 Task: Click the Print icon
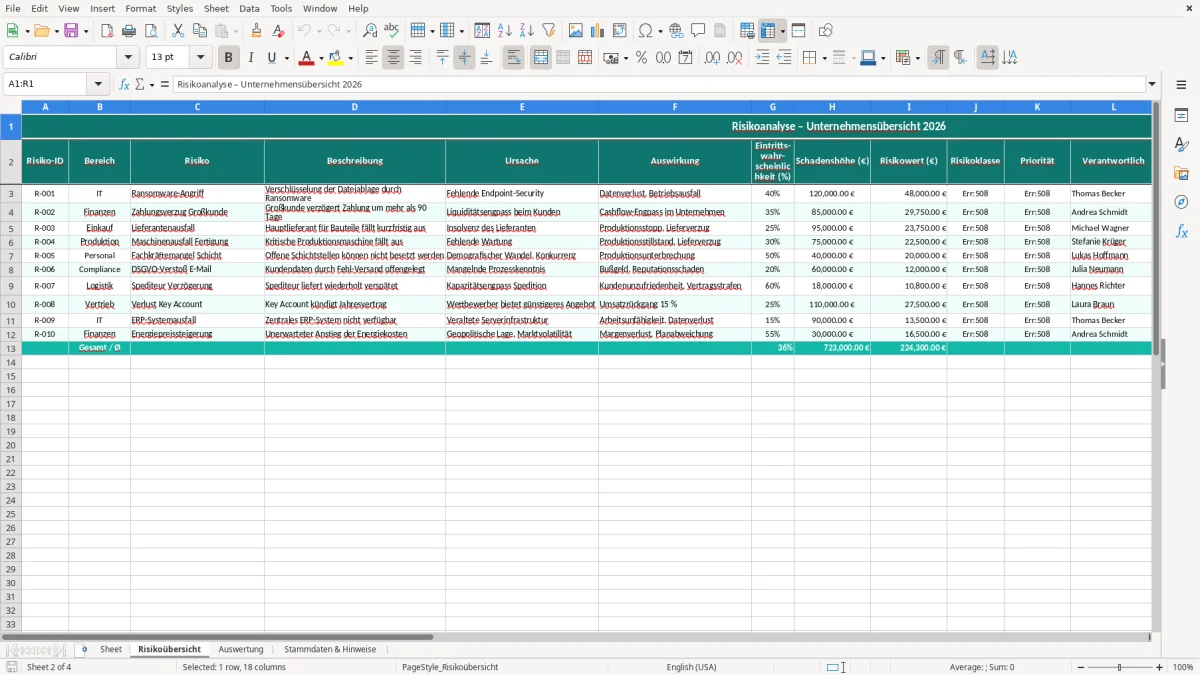129,31
